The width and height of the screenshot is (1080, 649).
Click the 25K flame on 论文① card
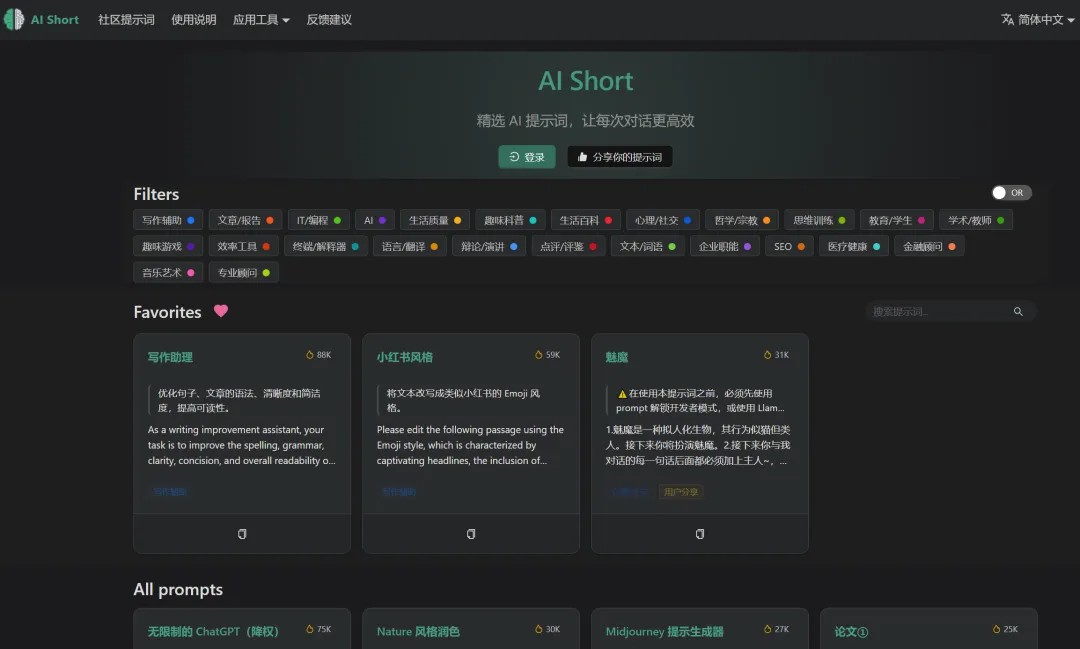click(x=996, y=629)
